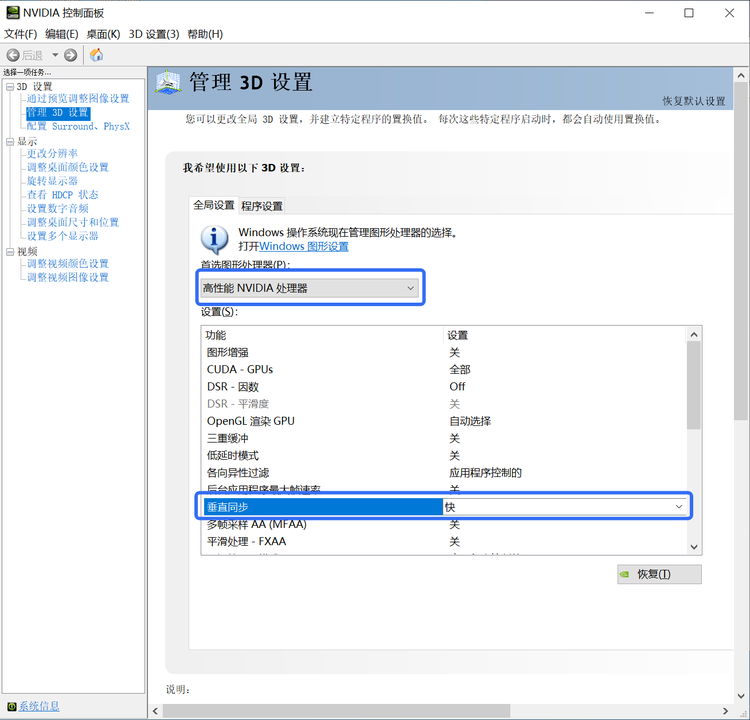The image size is (750, 720).
Task: Open 设置多个显示器 task
Action: (63, 236)
